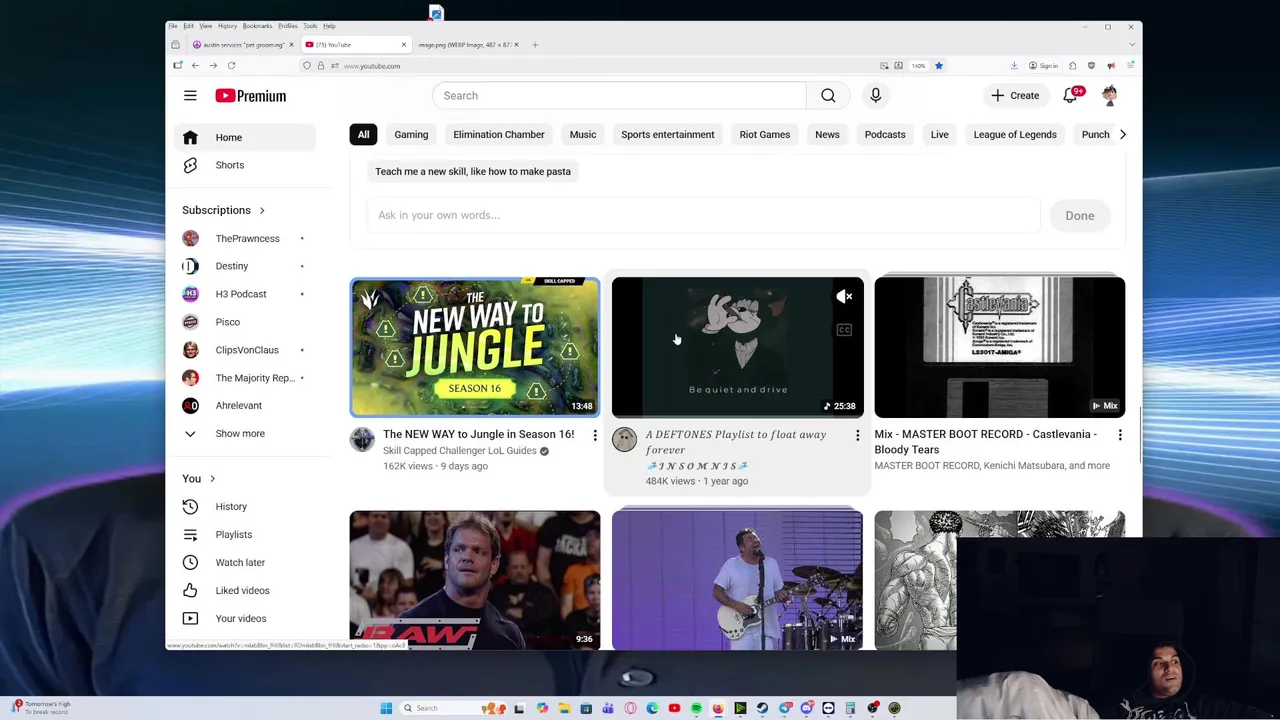Viewport: 1280px width, 720px height.
Task: Open The NEW WAY TO JUNGLE thumbnail
Action: tap(475, 346)
